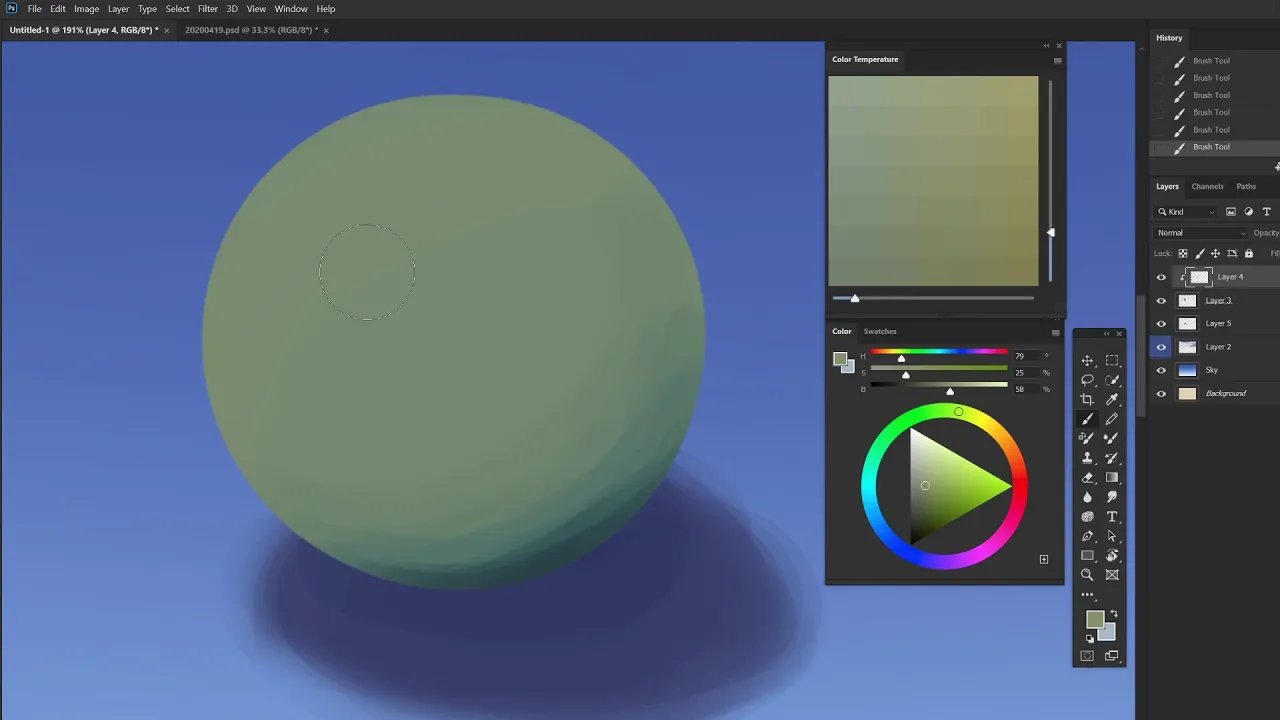
Task: Select the Gradient tool
Action: (1112, 477)
